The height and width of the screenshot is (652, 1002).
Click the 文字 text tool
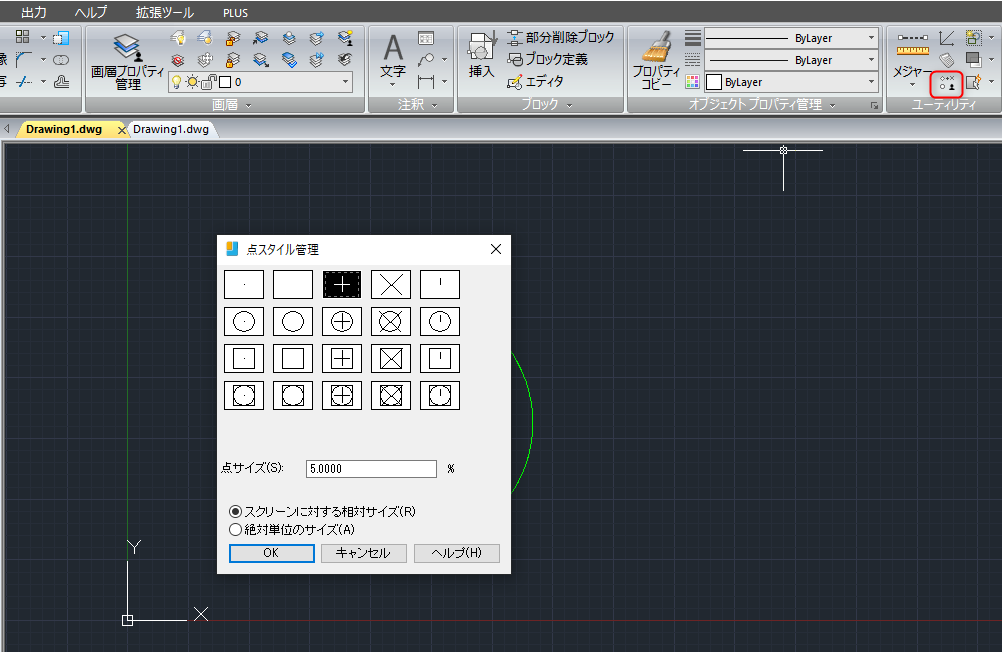coord(393,61)
